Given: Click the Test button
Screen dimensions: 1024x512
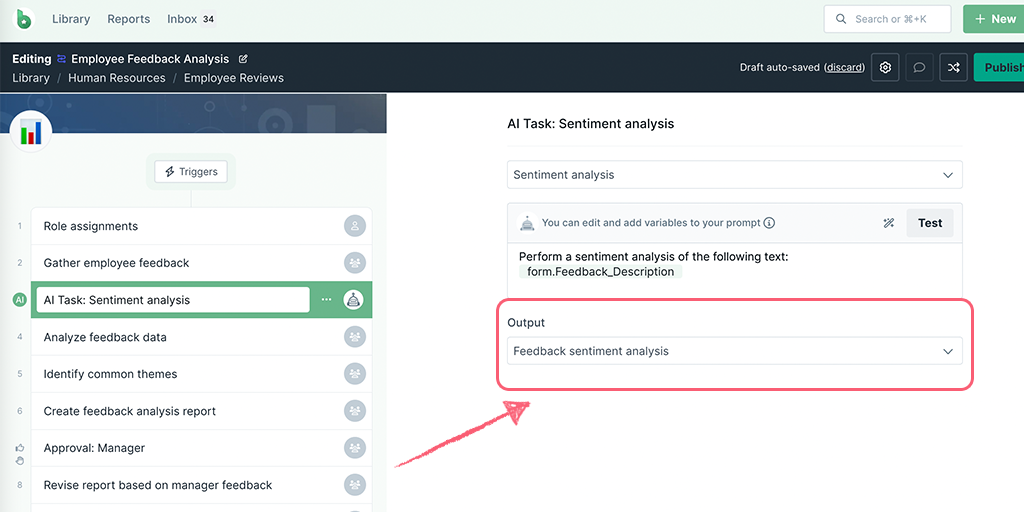Looking at the screenshot, I should click(x=930, y=223).
